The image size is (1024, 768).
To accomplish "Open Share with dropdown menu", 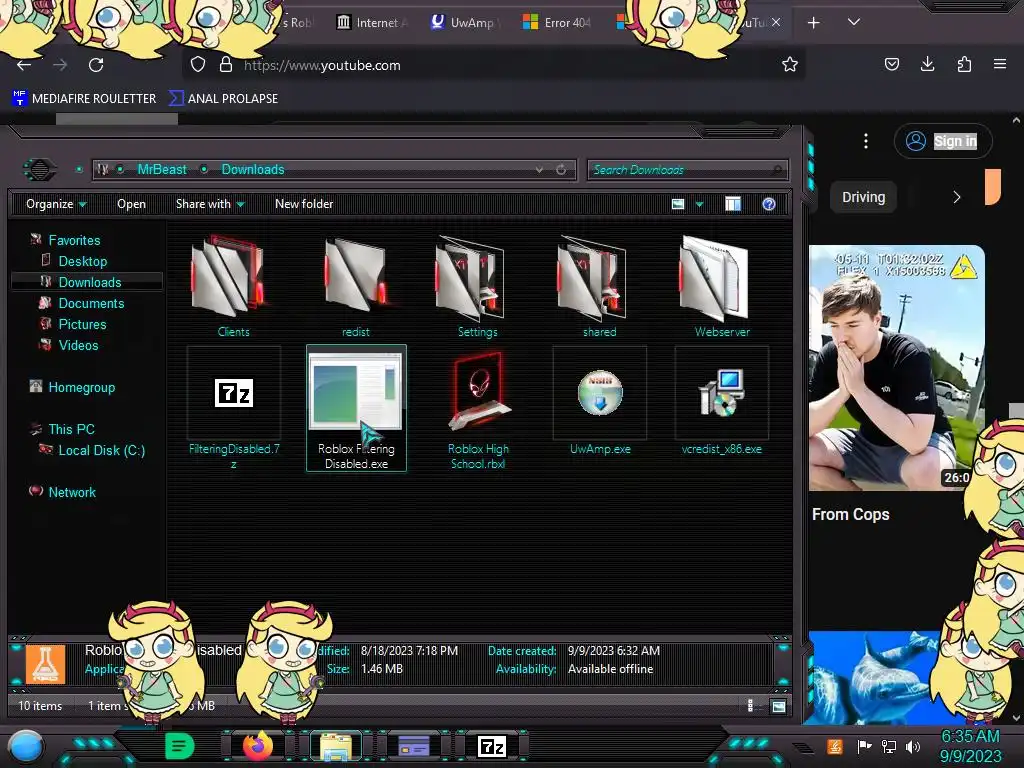I will point(210,204).
